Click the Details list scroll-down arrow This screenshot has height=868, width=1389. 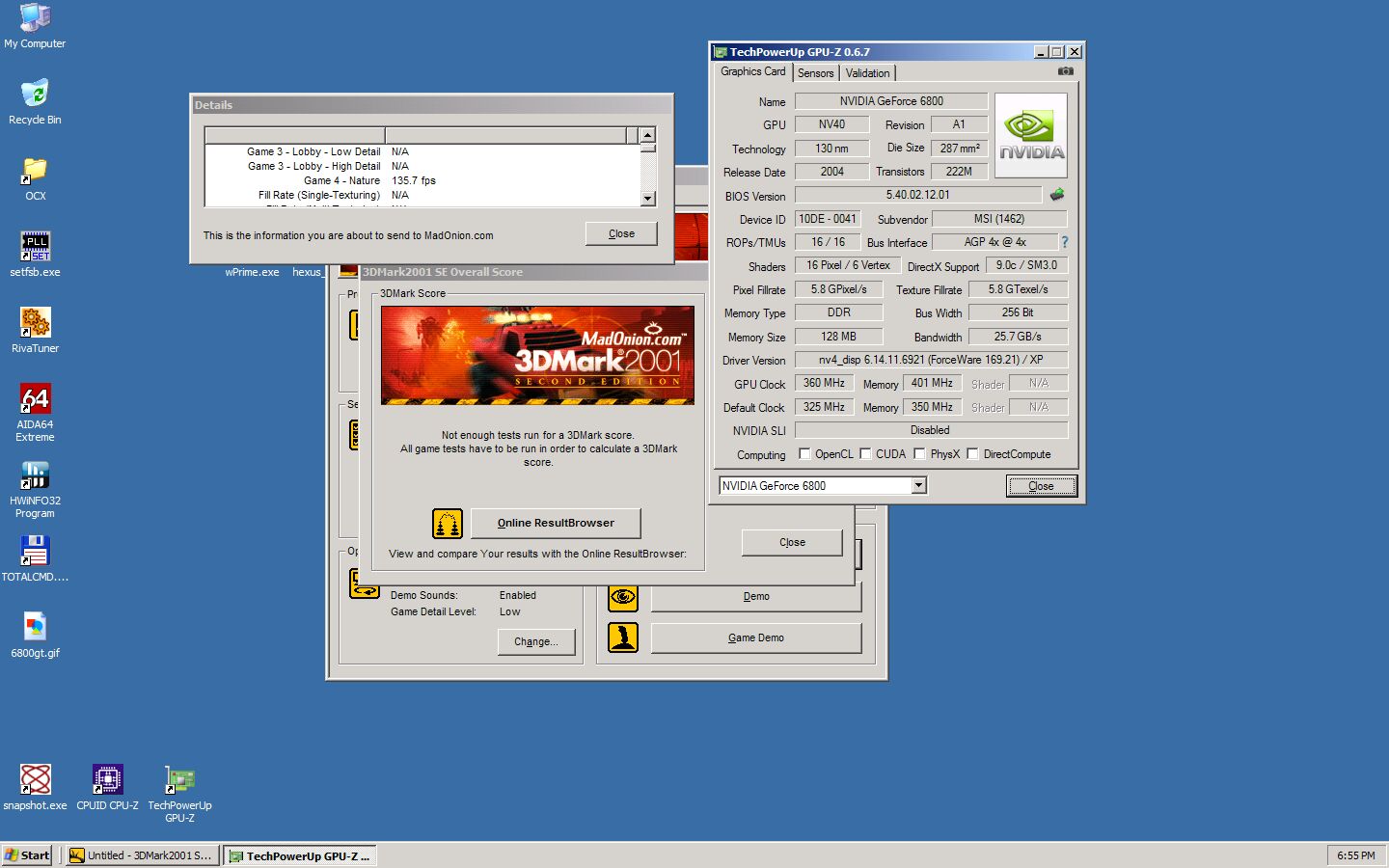[x=648, y=199]
